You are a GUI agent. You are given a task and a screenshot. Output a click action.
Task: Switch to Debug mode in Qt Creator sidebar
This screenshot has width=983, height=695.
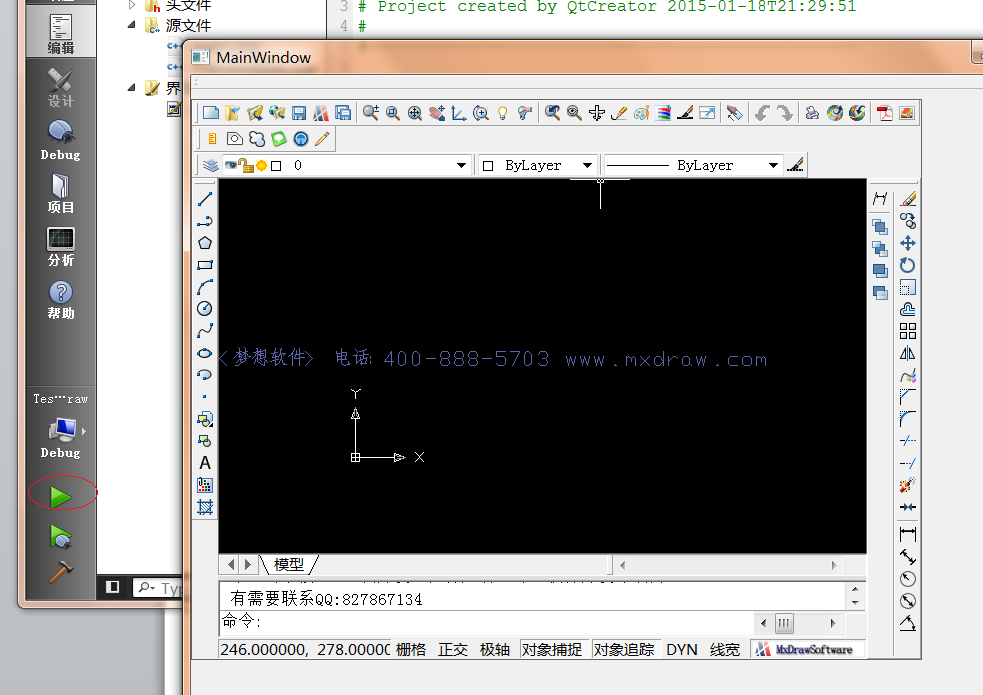pos(61,141)
